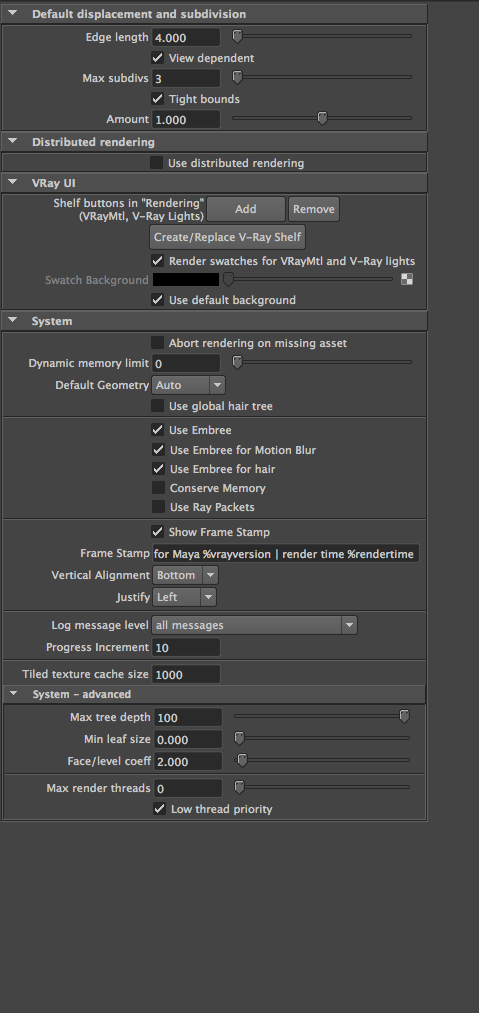Enable Conserve Memory option
Viewport: 479px width, 1013px height.
pyautogui.click(x=158, y=488)
